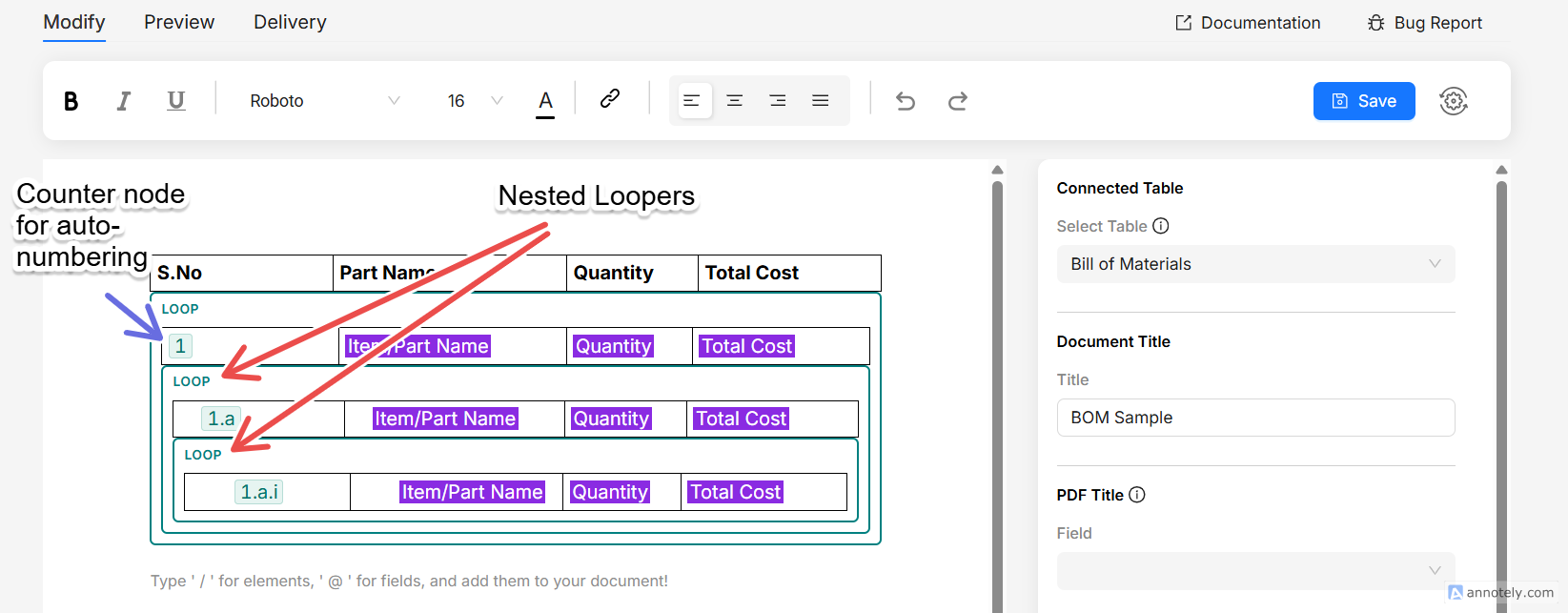
Task: Select the counter node labeled 1
Action: click(x=180, y=346)
